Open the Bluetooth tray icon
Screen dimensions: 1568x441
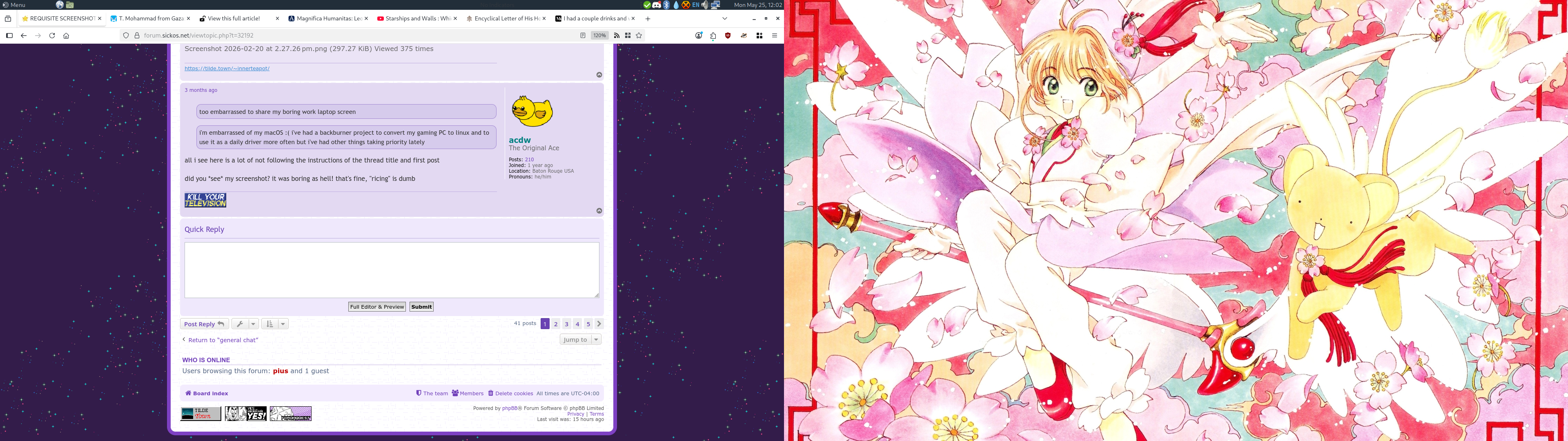[666, 5]
